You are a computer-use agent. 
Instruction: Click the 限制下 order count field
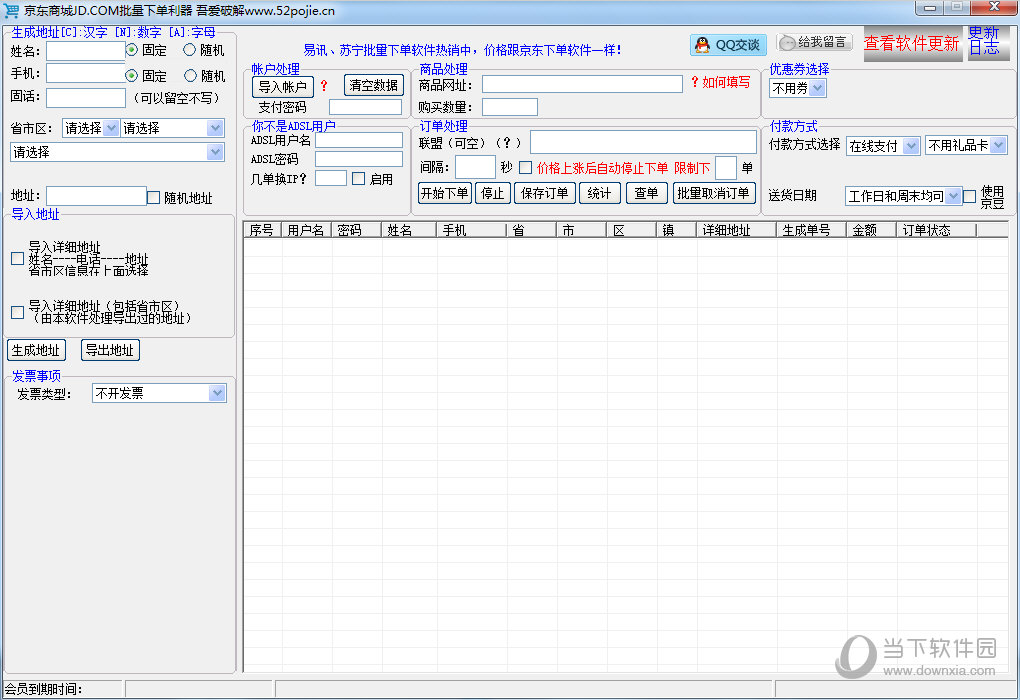pyautogui.click(x=726, y=167)
